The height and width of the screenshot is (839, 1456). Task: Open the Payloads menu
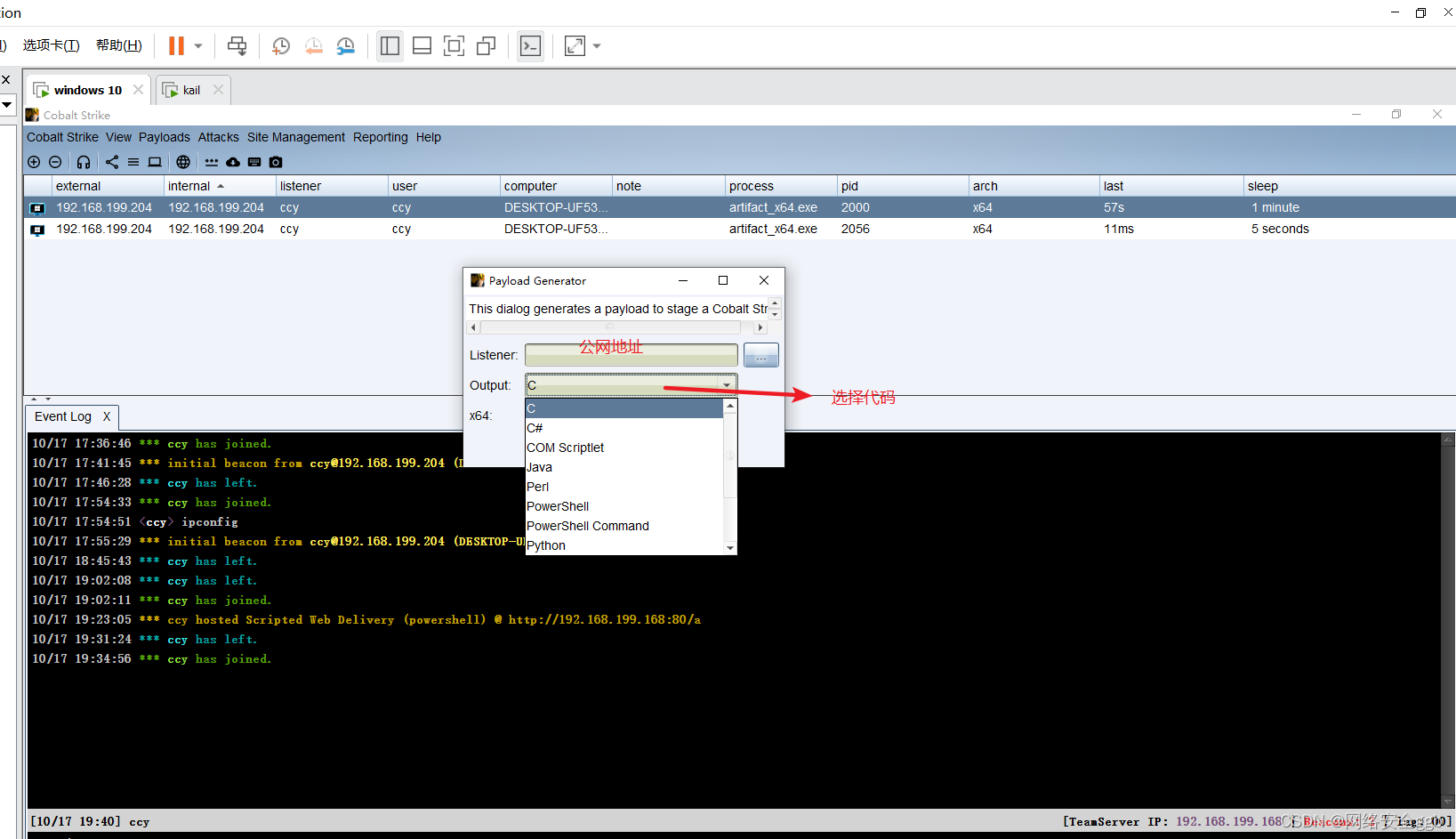pyautogui.click(x=165, y=137)
